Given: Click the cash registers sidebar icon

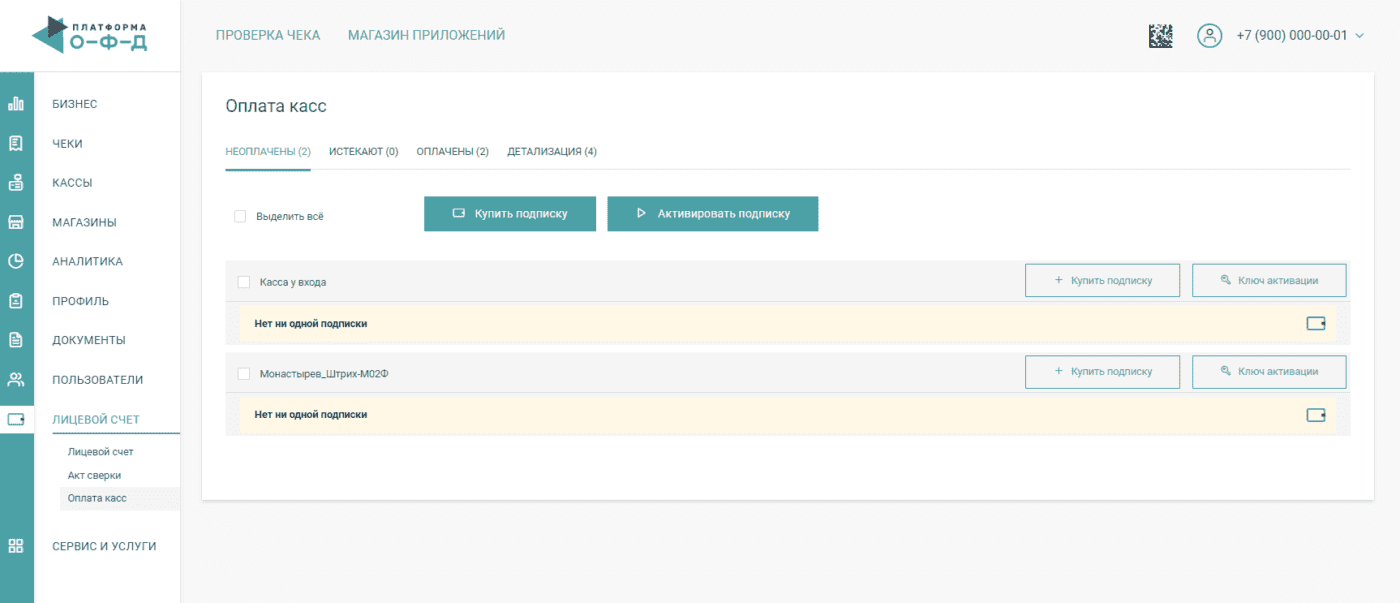Looking at the screenshot, I should [x=16, y=183].
